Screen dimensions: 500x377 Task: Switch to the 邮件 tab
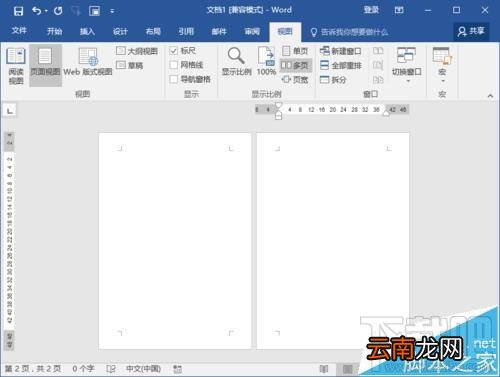point(219,31)
